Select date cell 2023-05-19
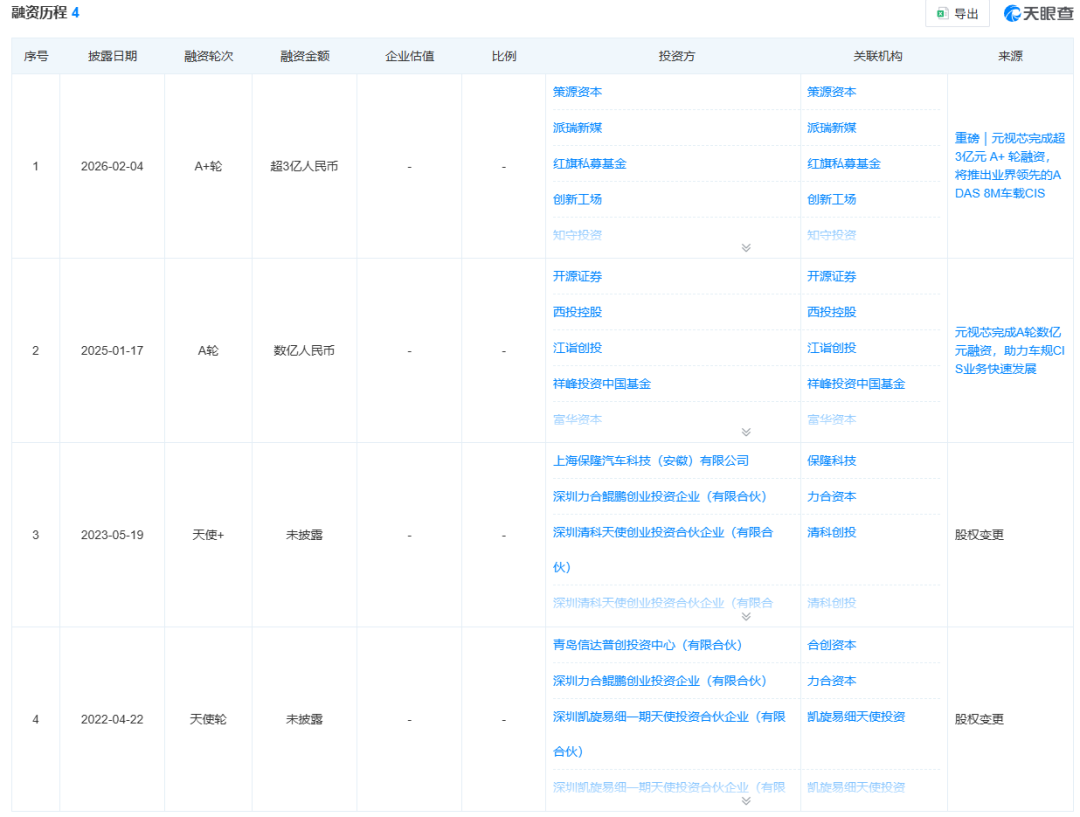The image size is (1080, 817). [112, 535]
